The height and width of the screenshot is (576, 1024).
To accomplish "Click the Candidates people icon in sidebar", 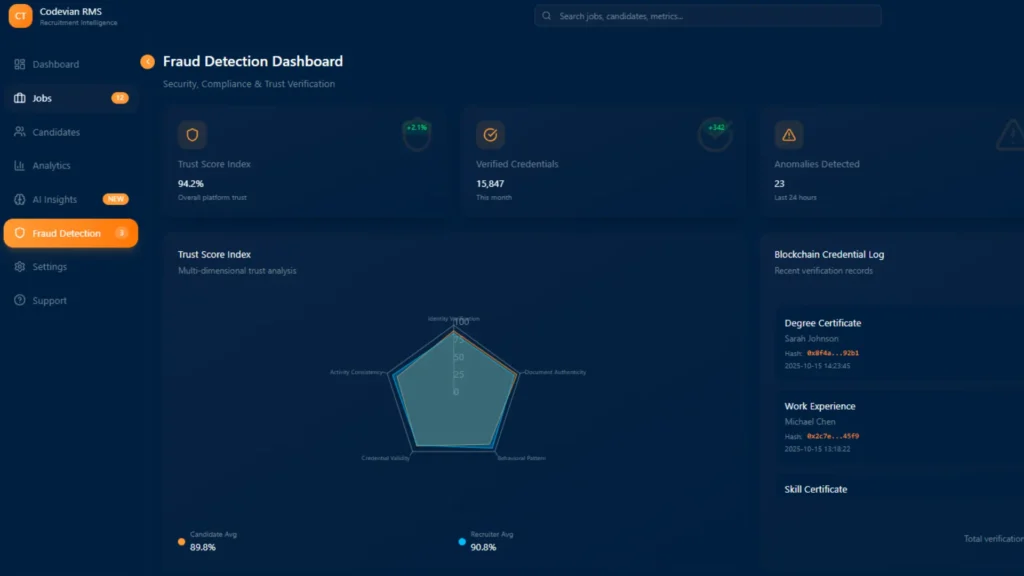I will pyautogui.click(x=20, y=132).
